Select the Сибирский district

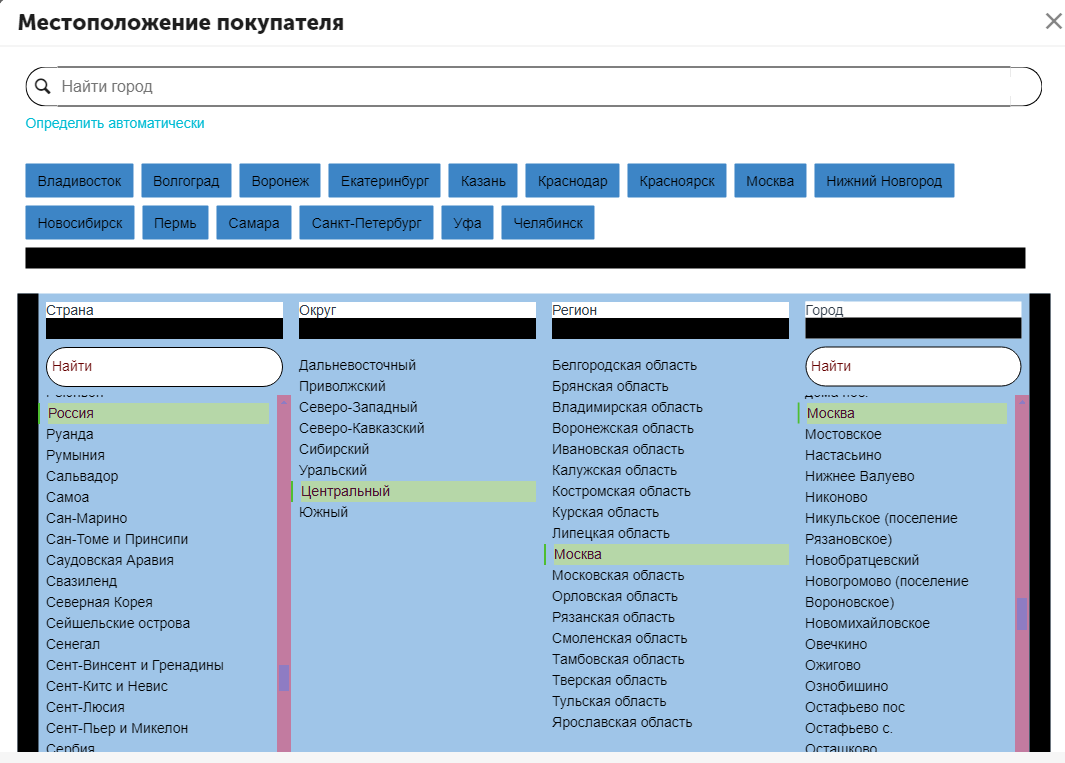(x=334, y=449)
